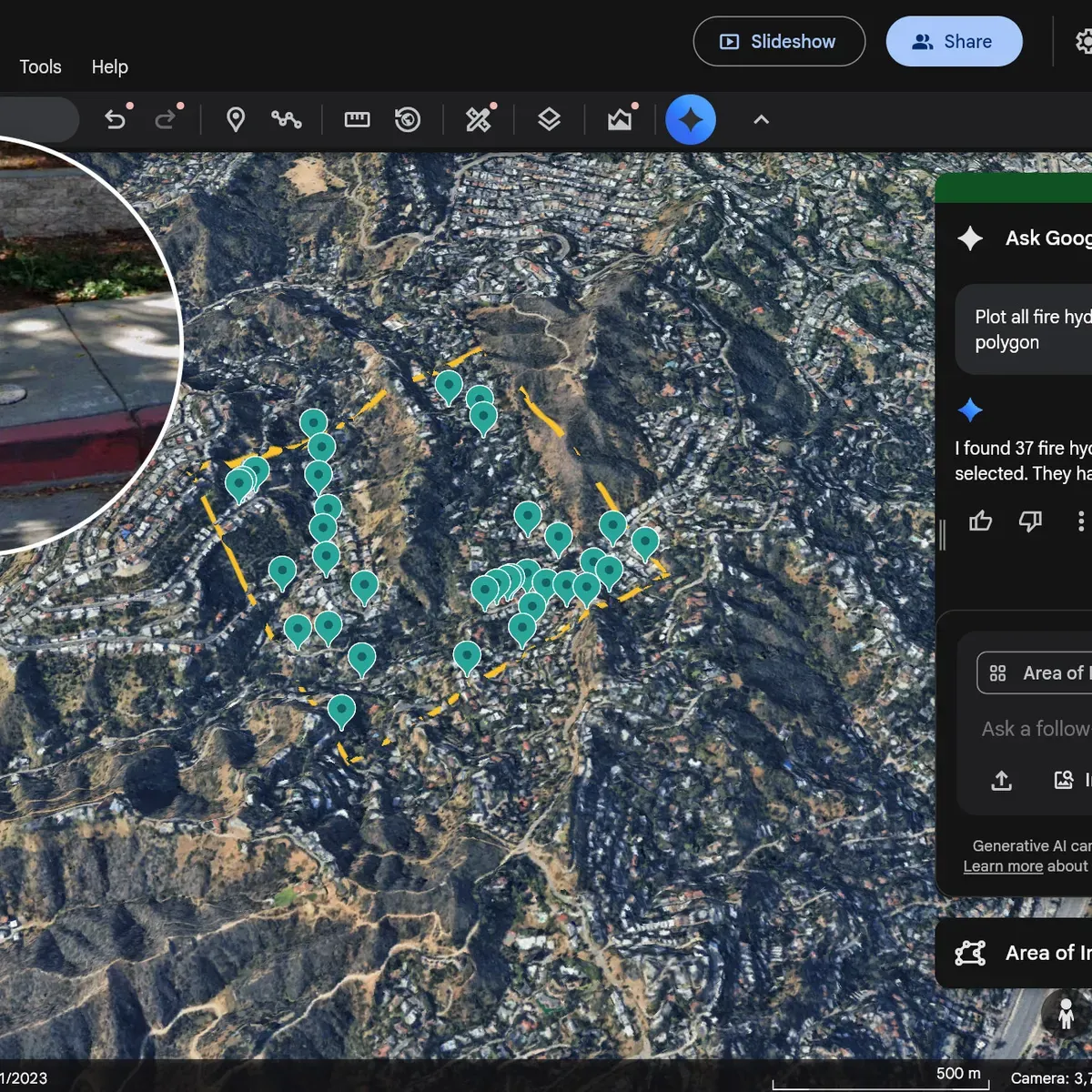The image size is (1092, 1092).
Task: Activate the Ask Google Earth AI sparkle
Action: (x=691, y=119)
